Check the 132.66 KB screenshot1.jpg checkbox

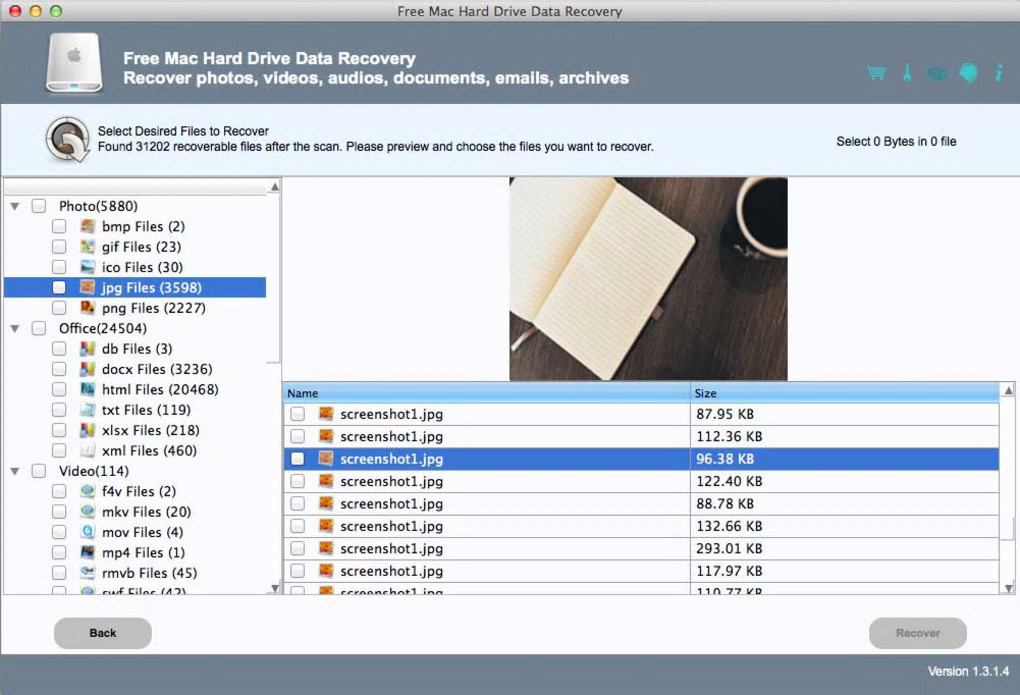click(297, 526)
